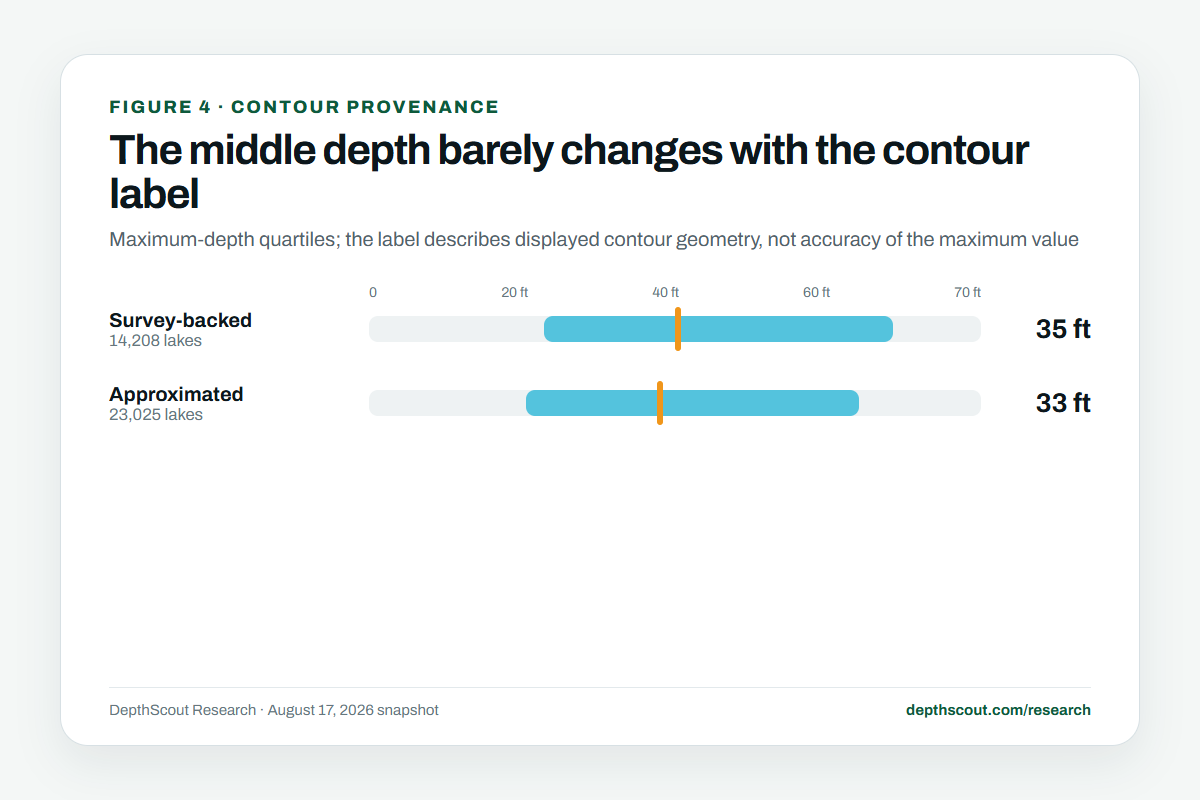
Task: Click the 35 ft median value
Action: pyautogui.click(x=1063, y=329)
